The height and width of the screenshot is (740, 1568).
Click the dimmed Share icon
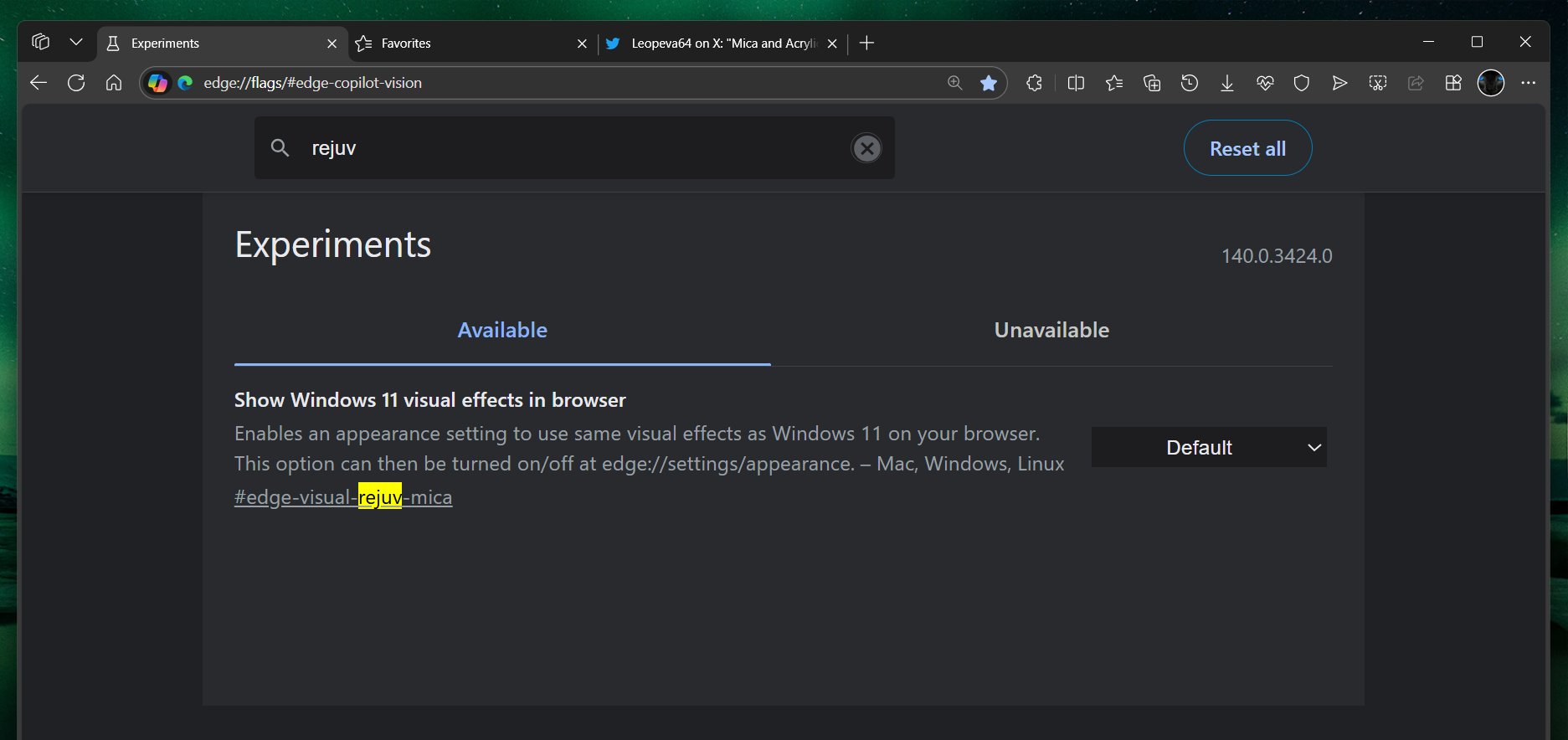[x=1416, y=83]
